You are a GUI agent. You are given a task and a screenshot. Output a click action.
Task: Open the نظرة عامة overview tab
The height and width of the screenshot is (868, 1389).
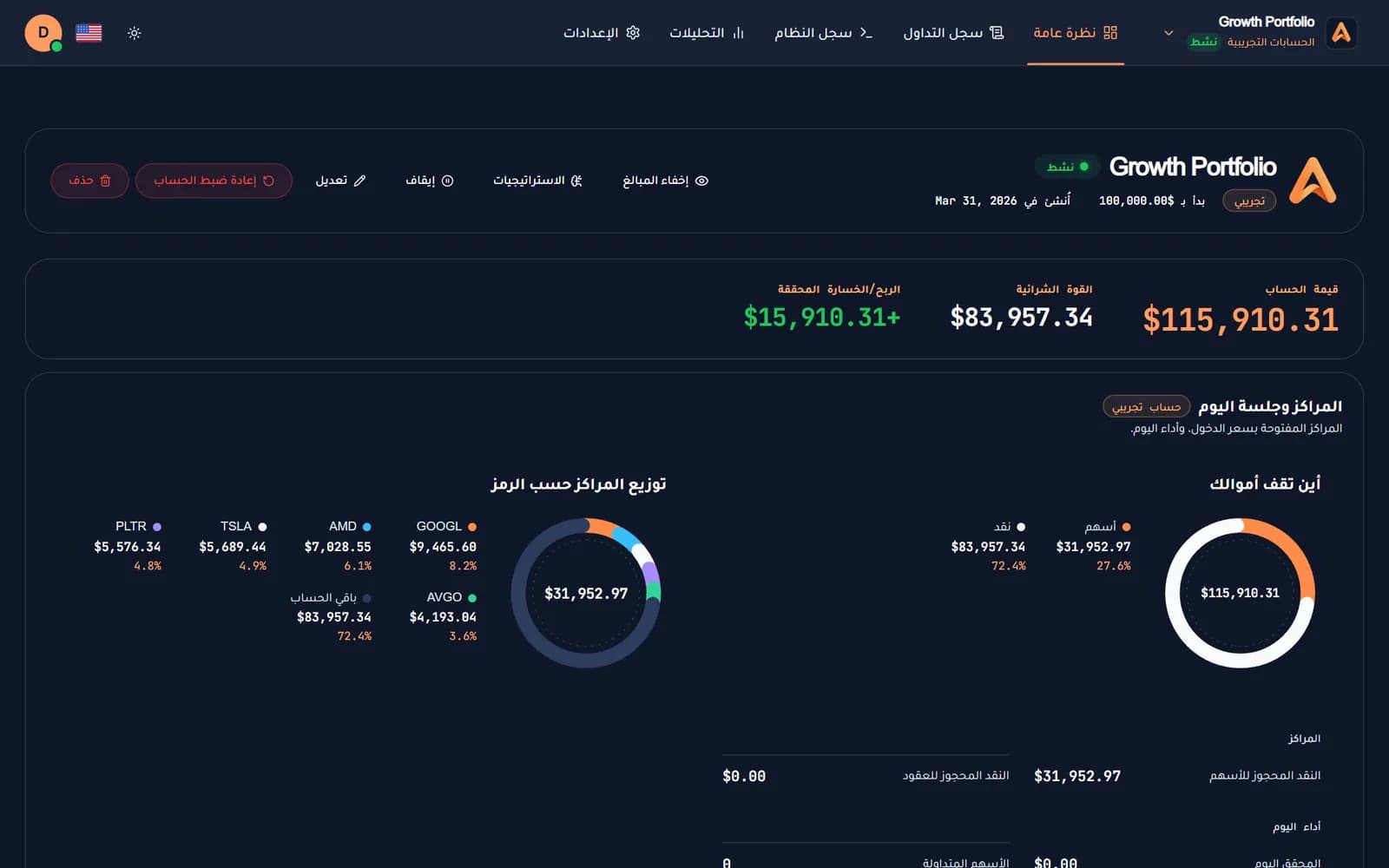tap(1075, 33)
